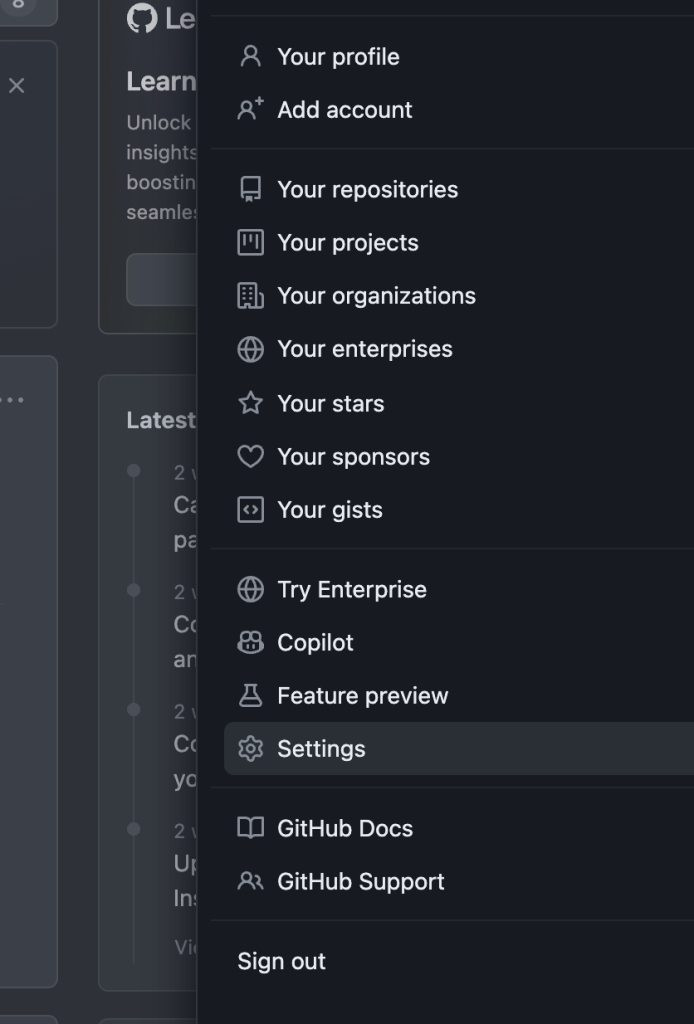The width and height of the screenshot is (694, 1024).
Task: Click the gear icon for Settings
Action: coord(250,749)
